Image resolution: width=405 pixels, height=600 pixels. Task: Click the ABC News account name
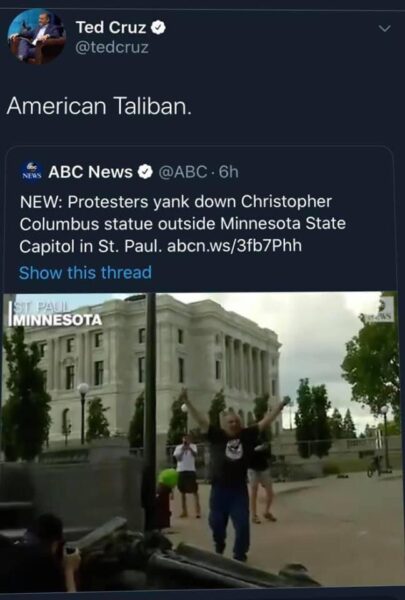click(x=90, y=172)
